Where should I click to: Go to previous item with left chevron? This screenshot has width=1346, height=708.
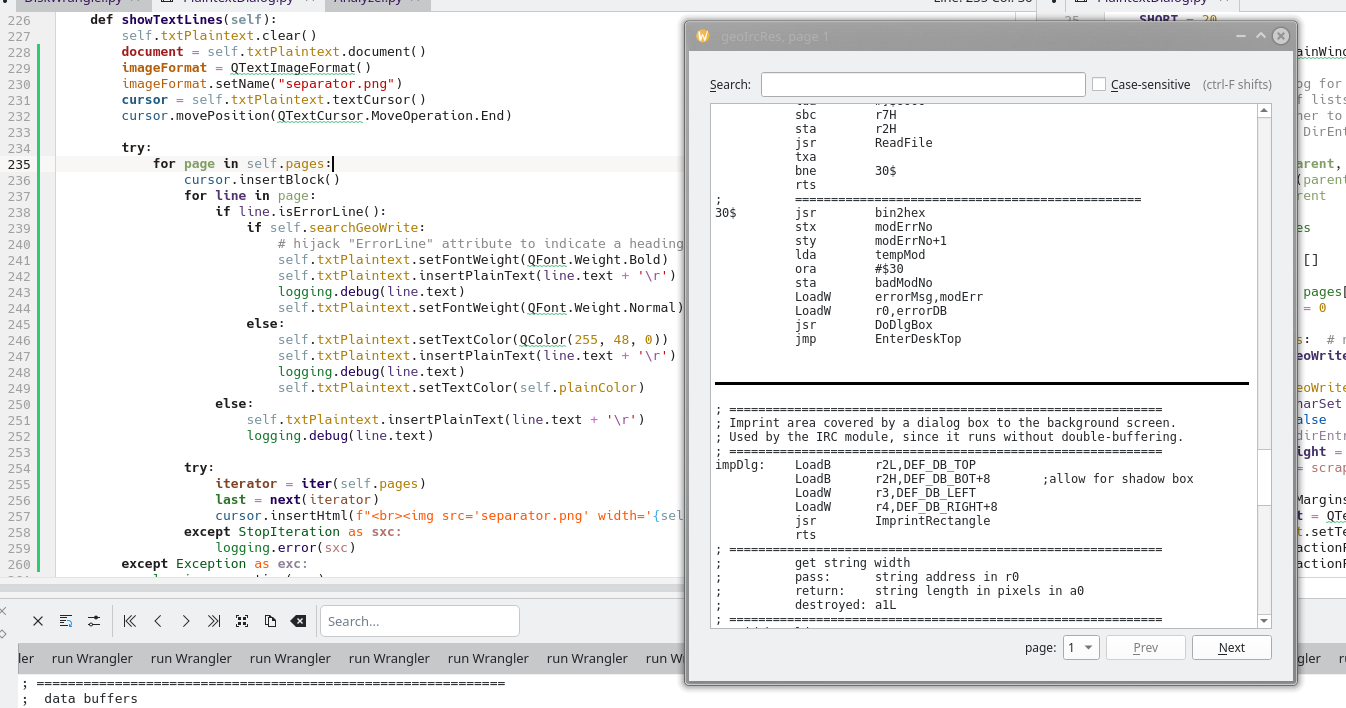(158, 621)
